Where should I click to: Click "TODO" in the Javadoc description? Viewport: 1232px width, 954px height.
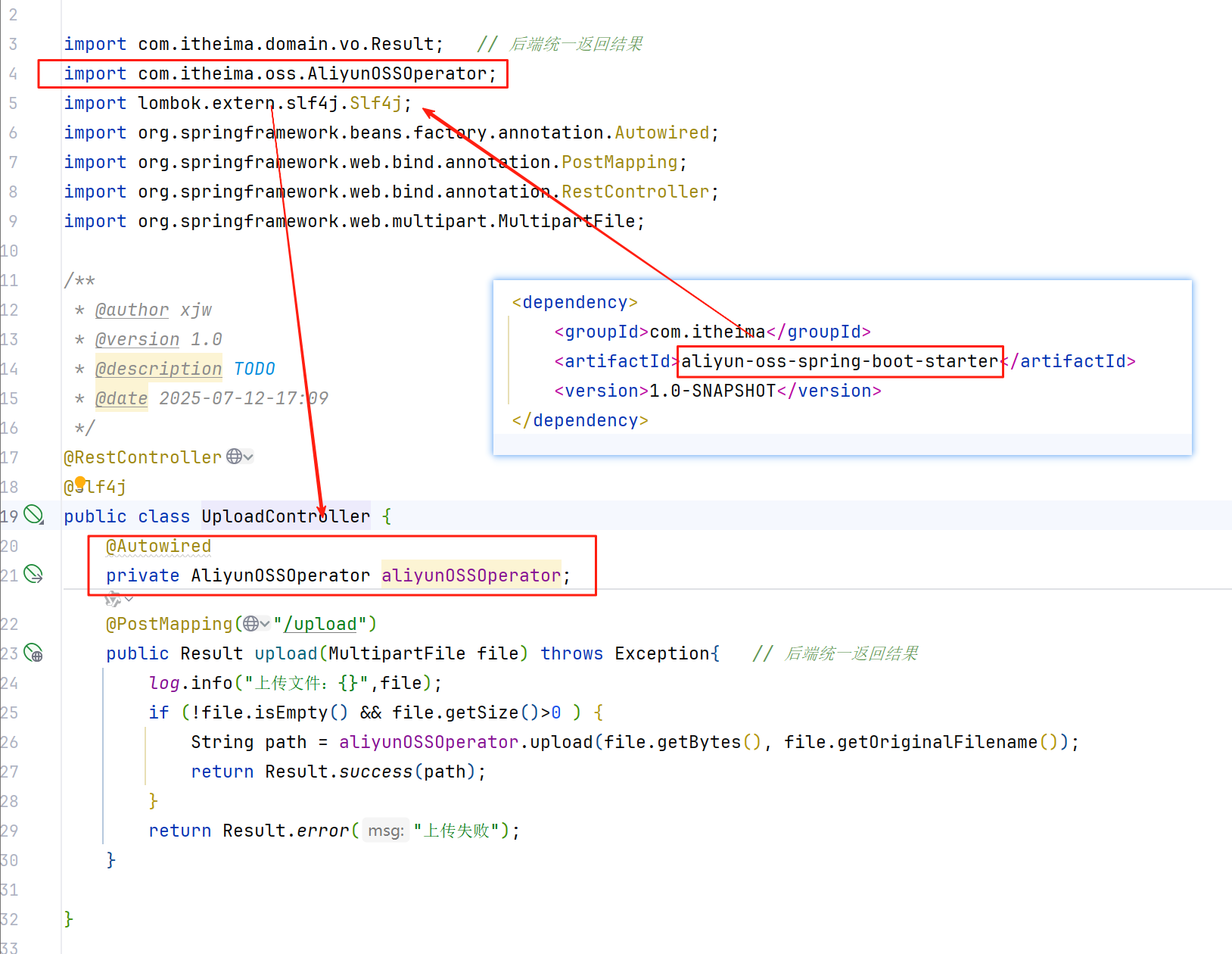click(254, 369)
